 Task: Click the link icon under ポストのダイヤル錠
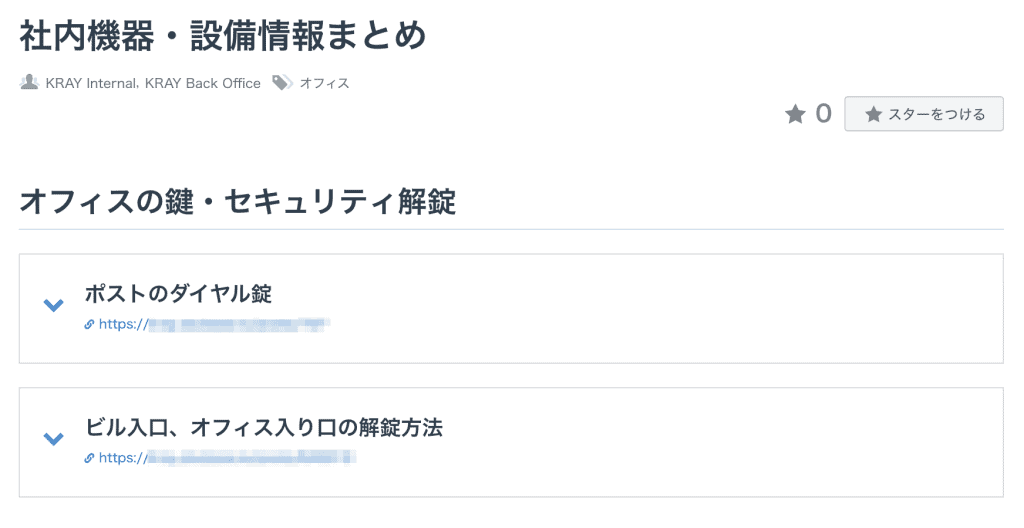click(89, 324)
